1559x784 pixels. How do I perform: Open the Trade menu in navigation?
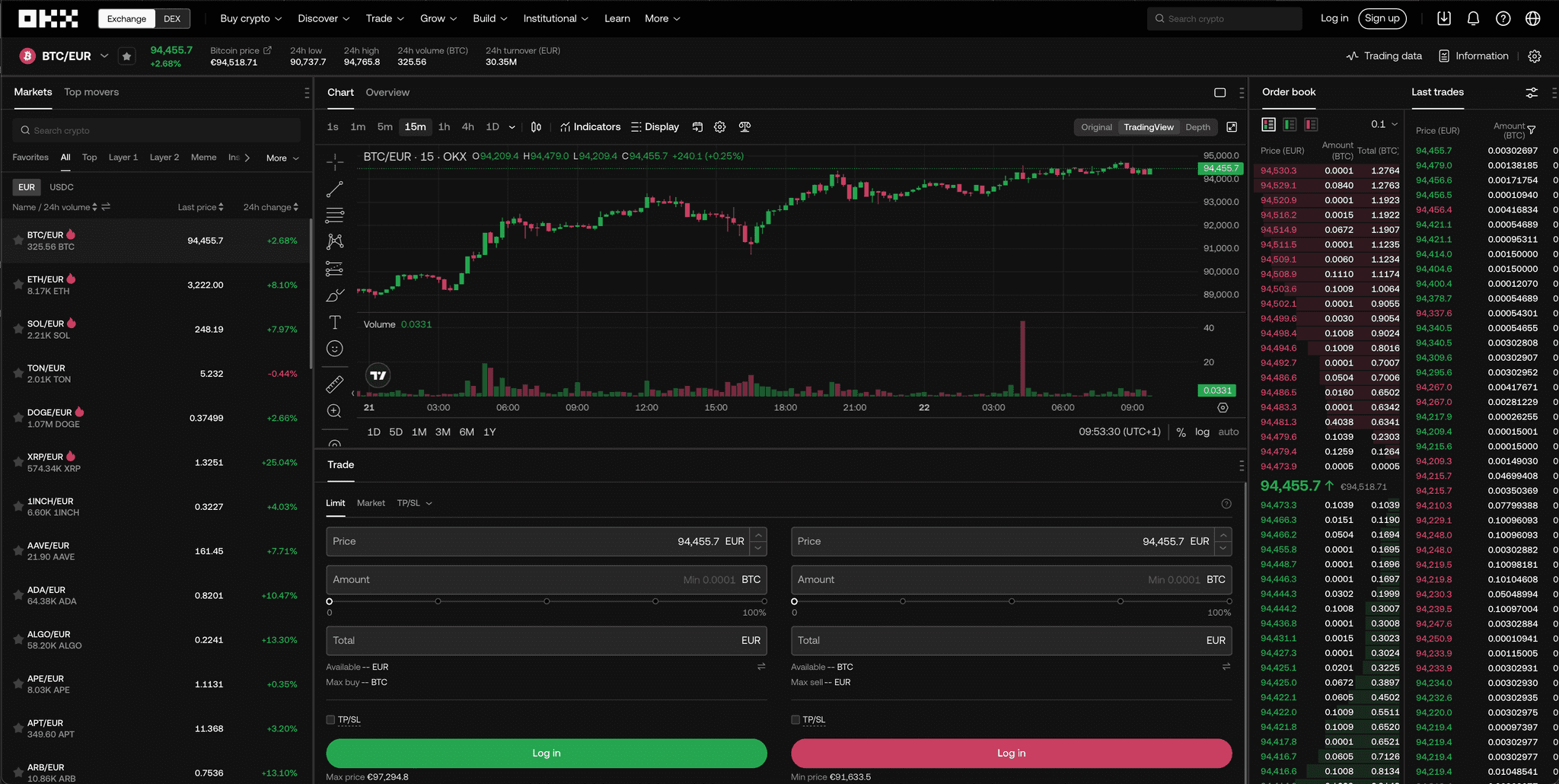[384, 18]
